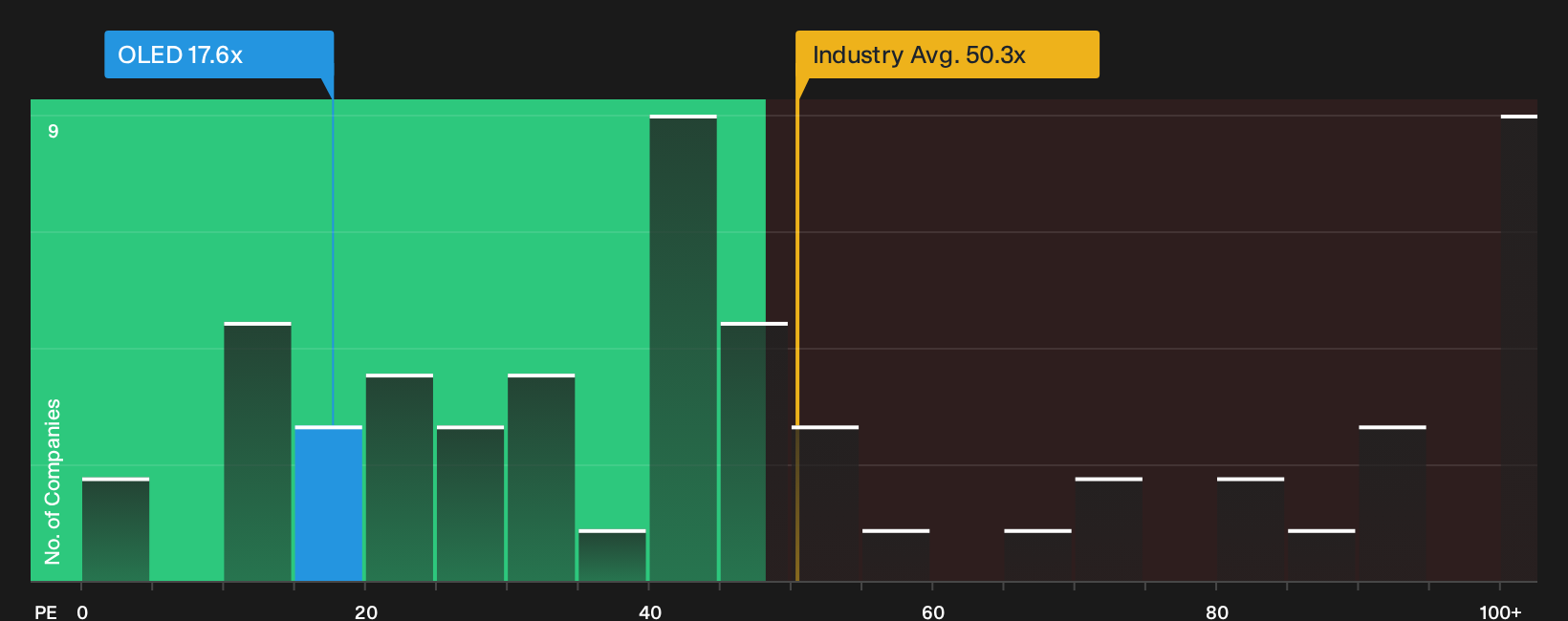Select the bar at PE 30-35
1568x621 pixels.
click(x=541, y=478)
